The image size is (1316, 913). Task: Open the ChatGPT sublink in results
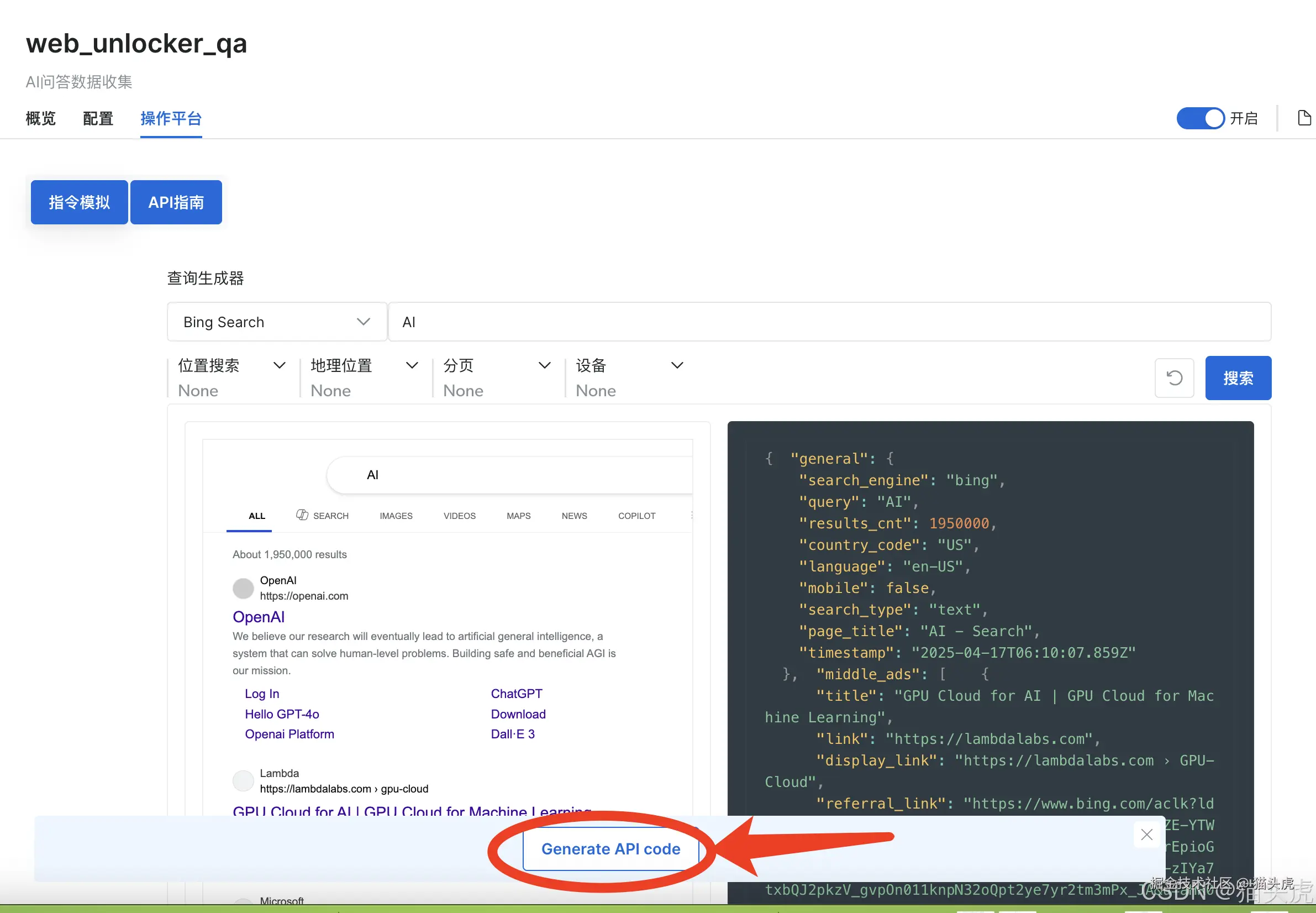516,694
